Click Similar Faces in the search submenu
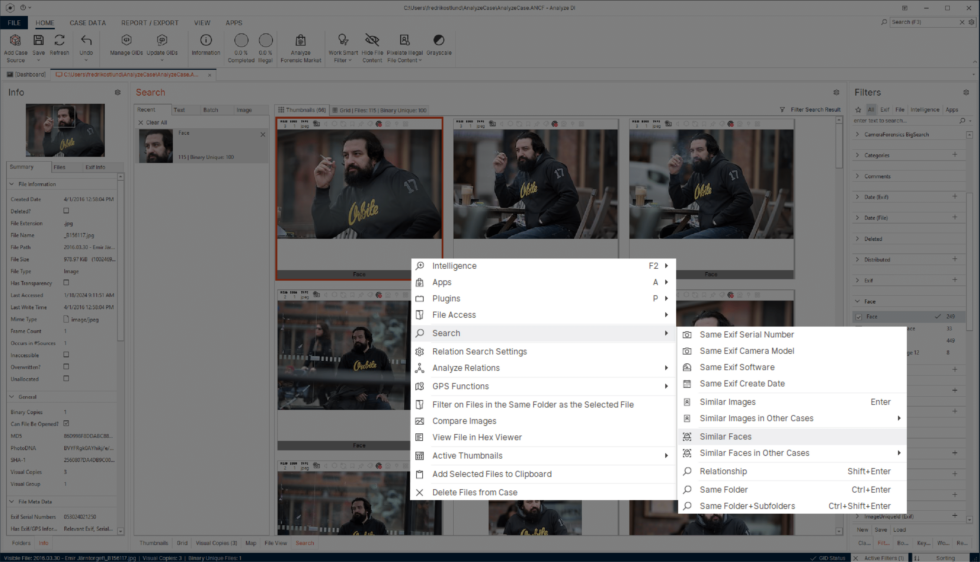Screen dimensions: 980x562 [725, 437]
